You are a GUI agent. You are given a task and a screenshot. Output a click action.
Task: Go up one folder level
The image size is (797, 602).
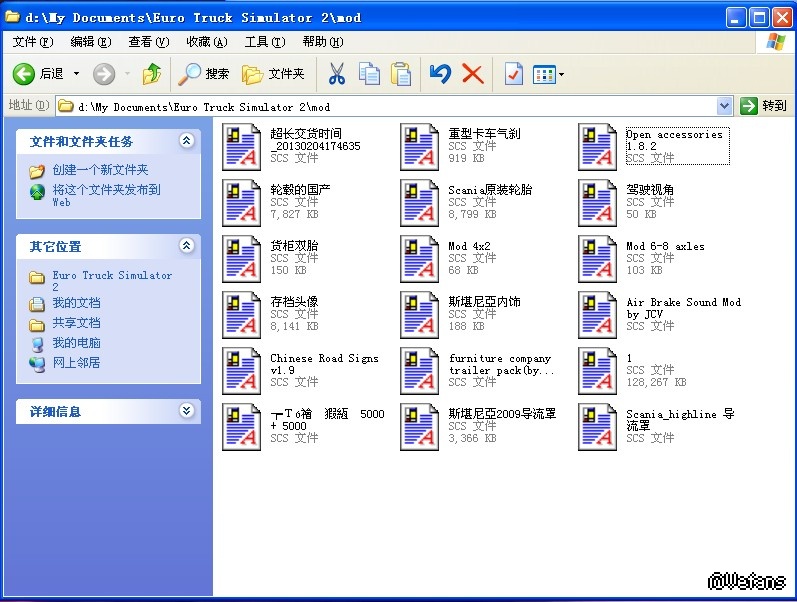tap(152, 73)
